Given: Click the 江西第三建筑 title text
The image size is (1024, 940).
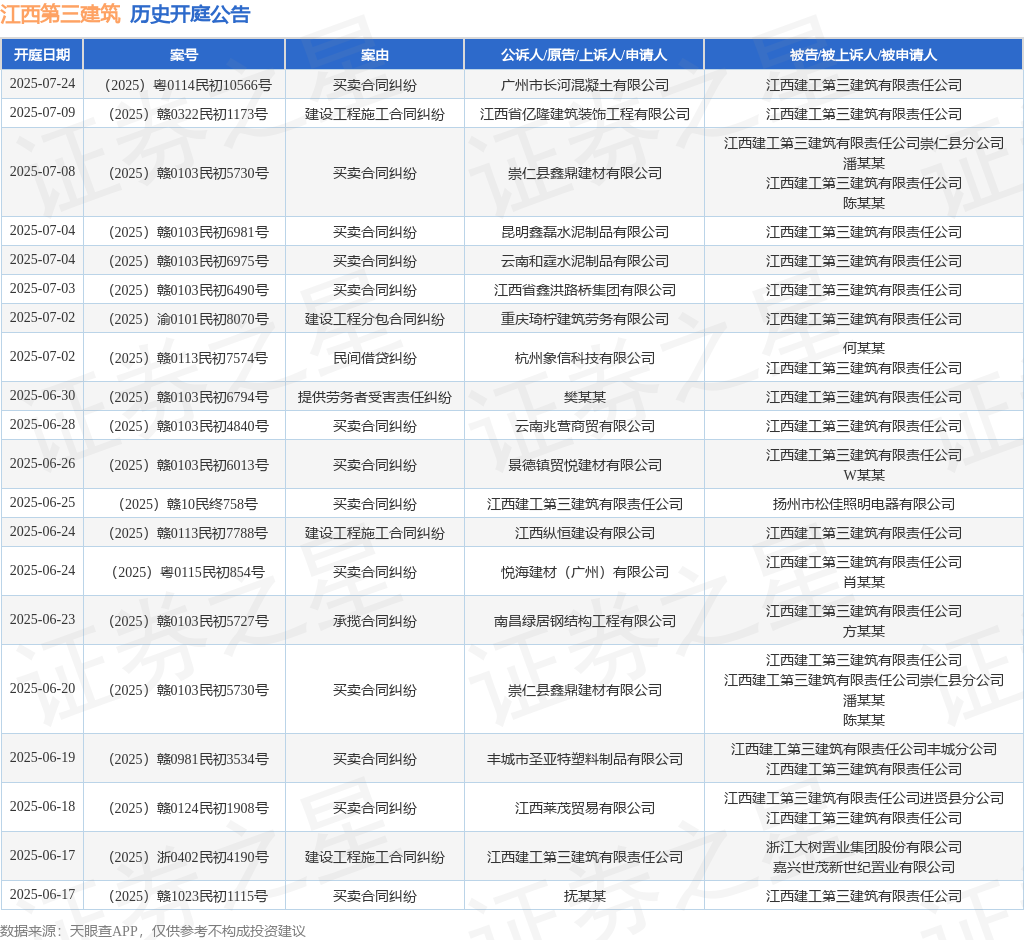Looking at the screenshot, I should [61, 14].
